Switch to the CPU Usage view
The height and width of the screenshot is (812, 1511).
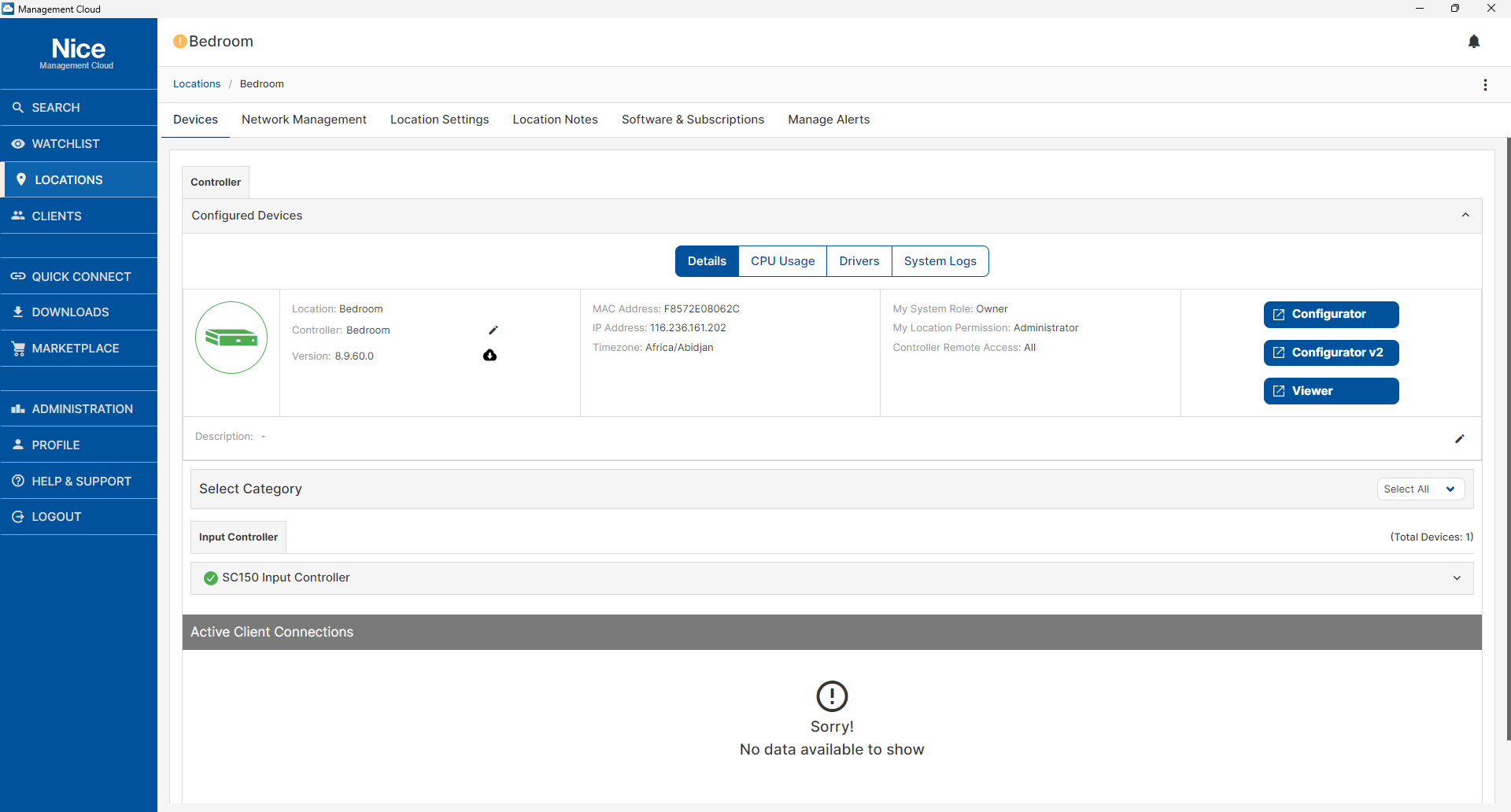(x=783, y=261)
